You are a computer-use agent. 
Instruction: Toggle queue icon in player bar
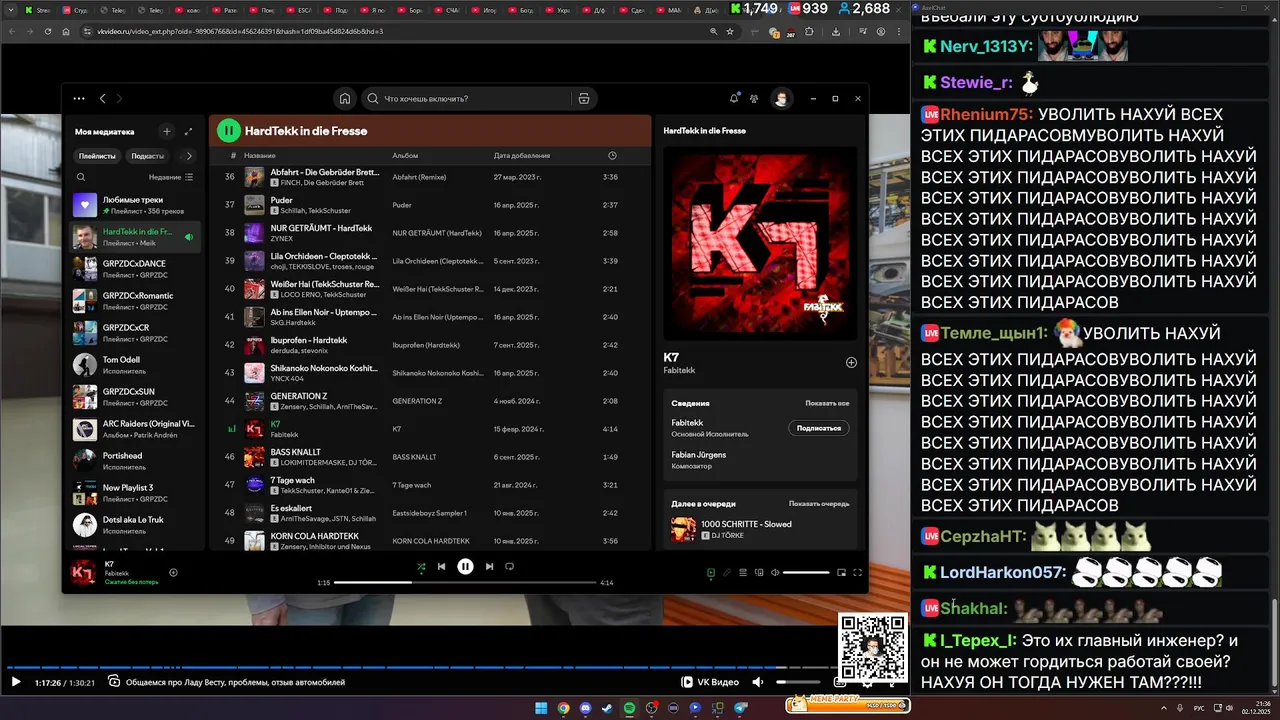(x=743, y=573)
